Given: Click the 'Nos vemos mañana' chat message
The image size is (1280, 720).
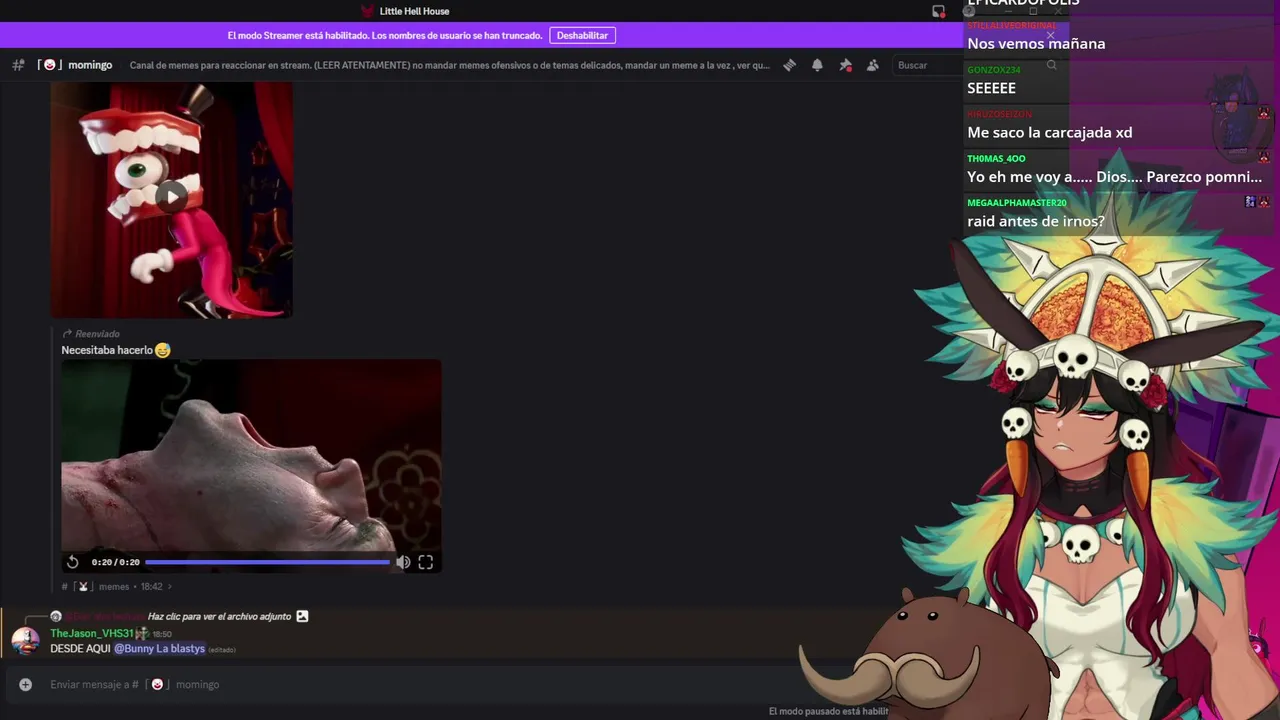Looking at the screenshot, I should pyautogui.click(x=1036, y=44).
